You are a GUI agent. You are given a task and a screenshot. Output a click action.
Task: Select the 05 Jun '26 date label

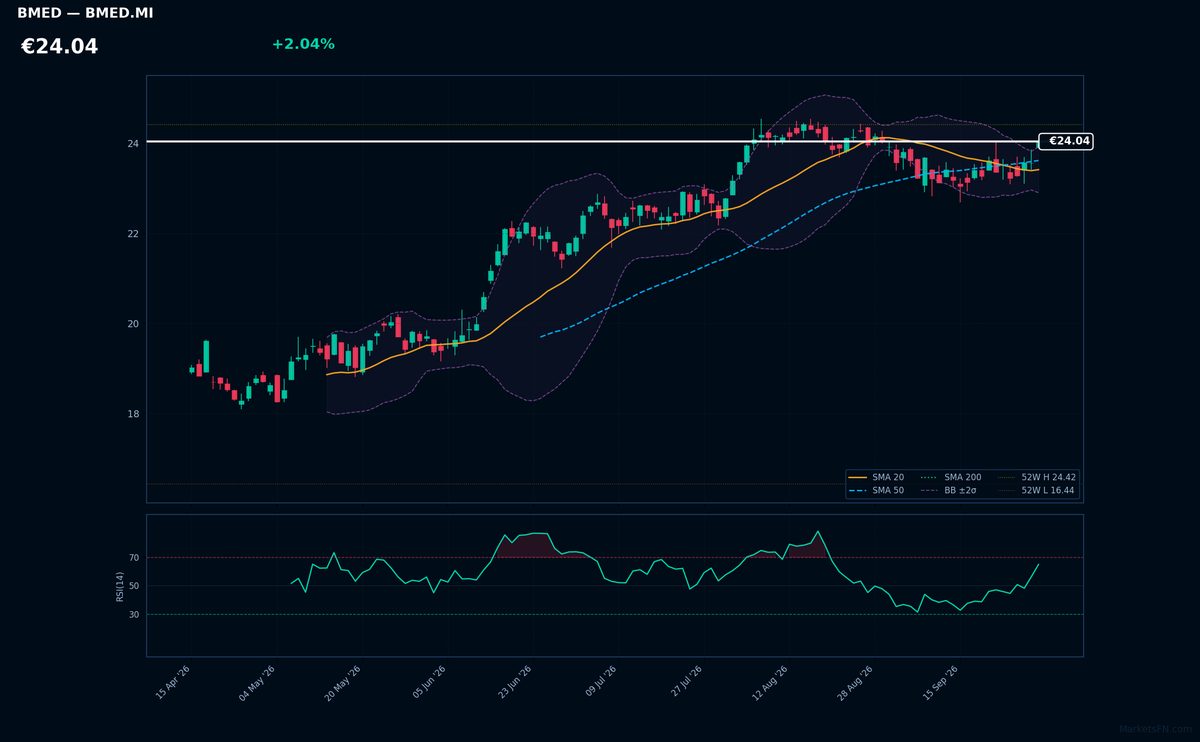pos(429,684)
